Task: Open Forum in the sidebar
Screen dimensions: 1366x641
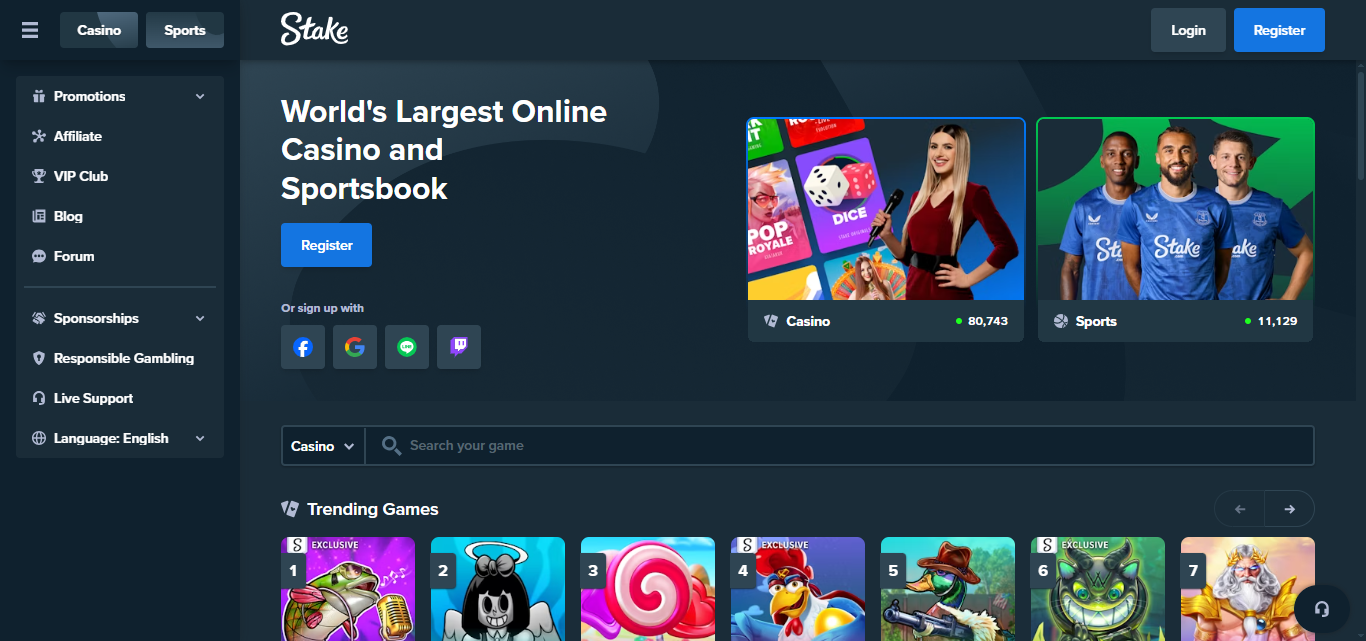Action: coord(120,256)
